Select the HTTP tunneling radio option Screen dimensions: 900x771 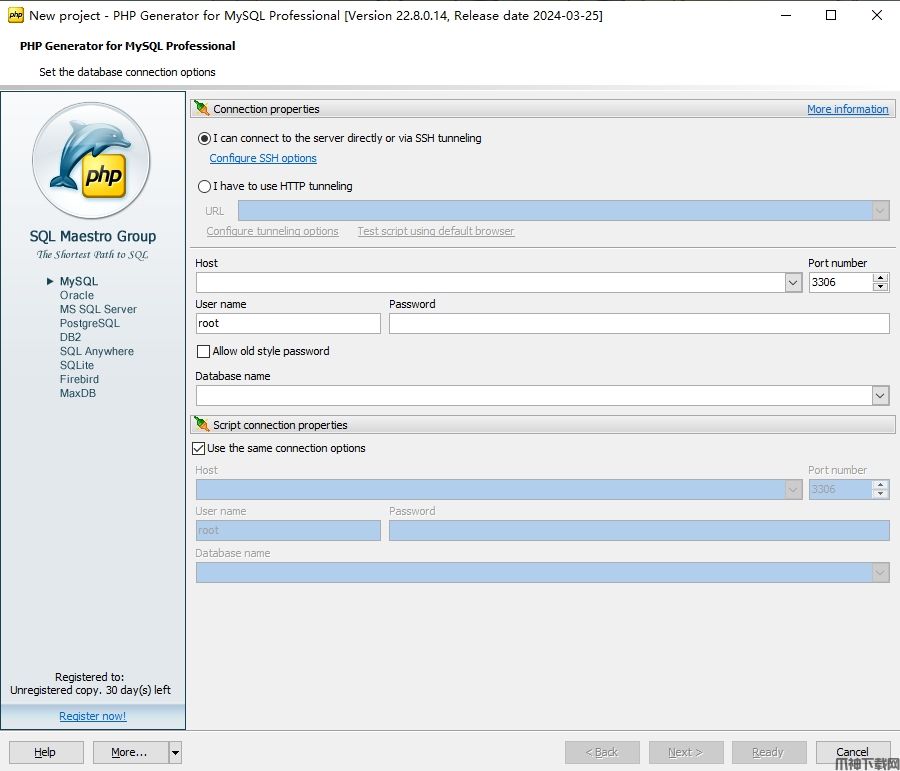(x=205, y=186)
